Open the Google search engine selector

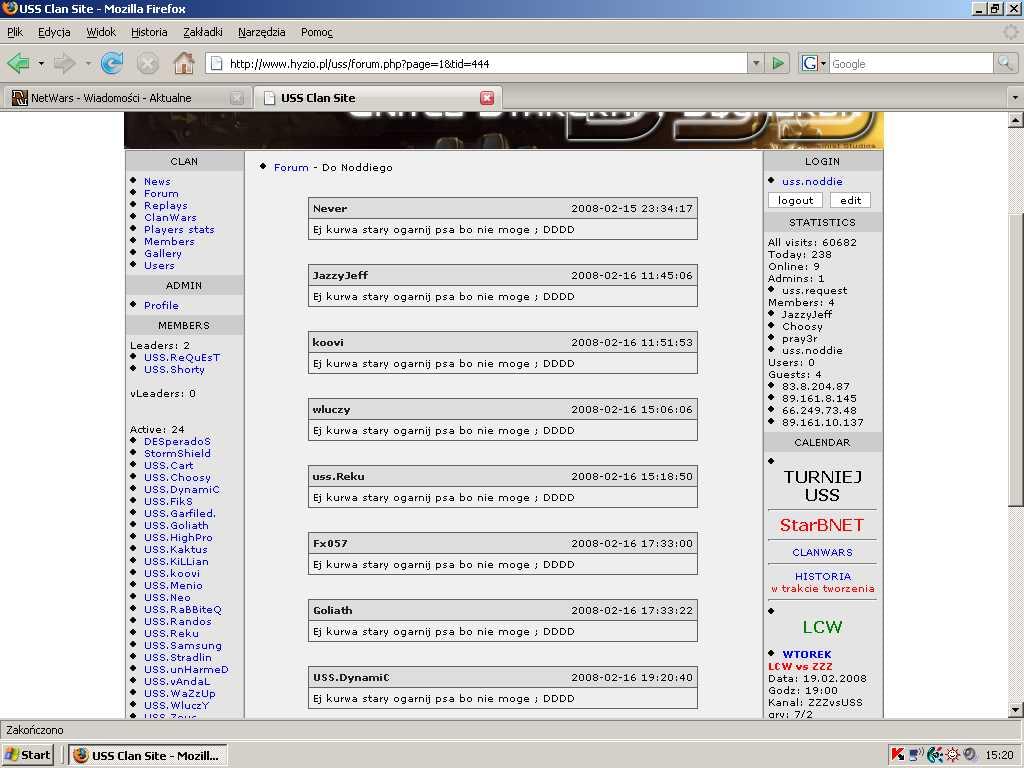point(814,64)
